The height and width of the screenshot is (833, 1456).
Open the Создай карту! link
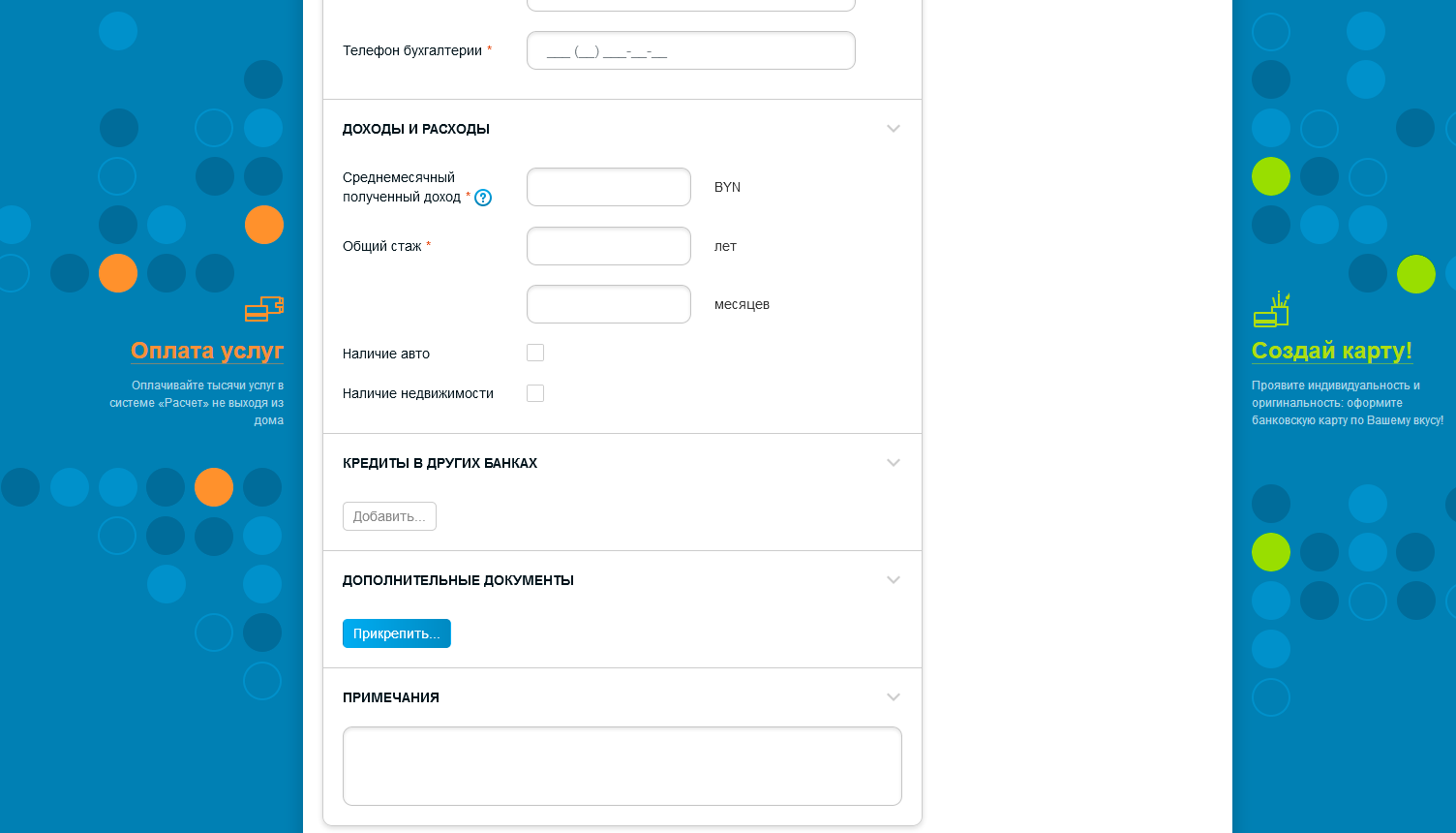(1332, 351)
